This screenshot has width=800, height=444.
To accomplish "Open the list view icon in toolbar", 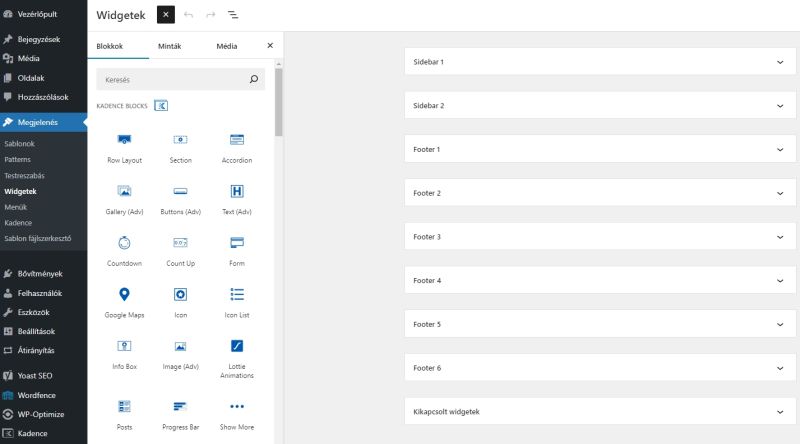I will coord(233,15).
